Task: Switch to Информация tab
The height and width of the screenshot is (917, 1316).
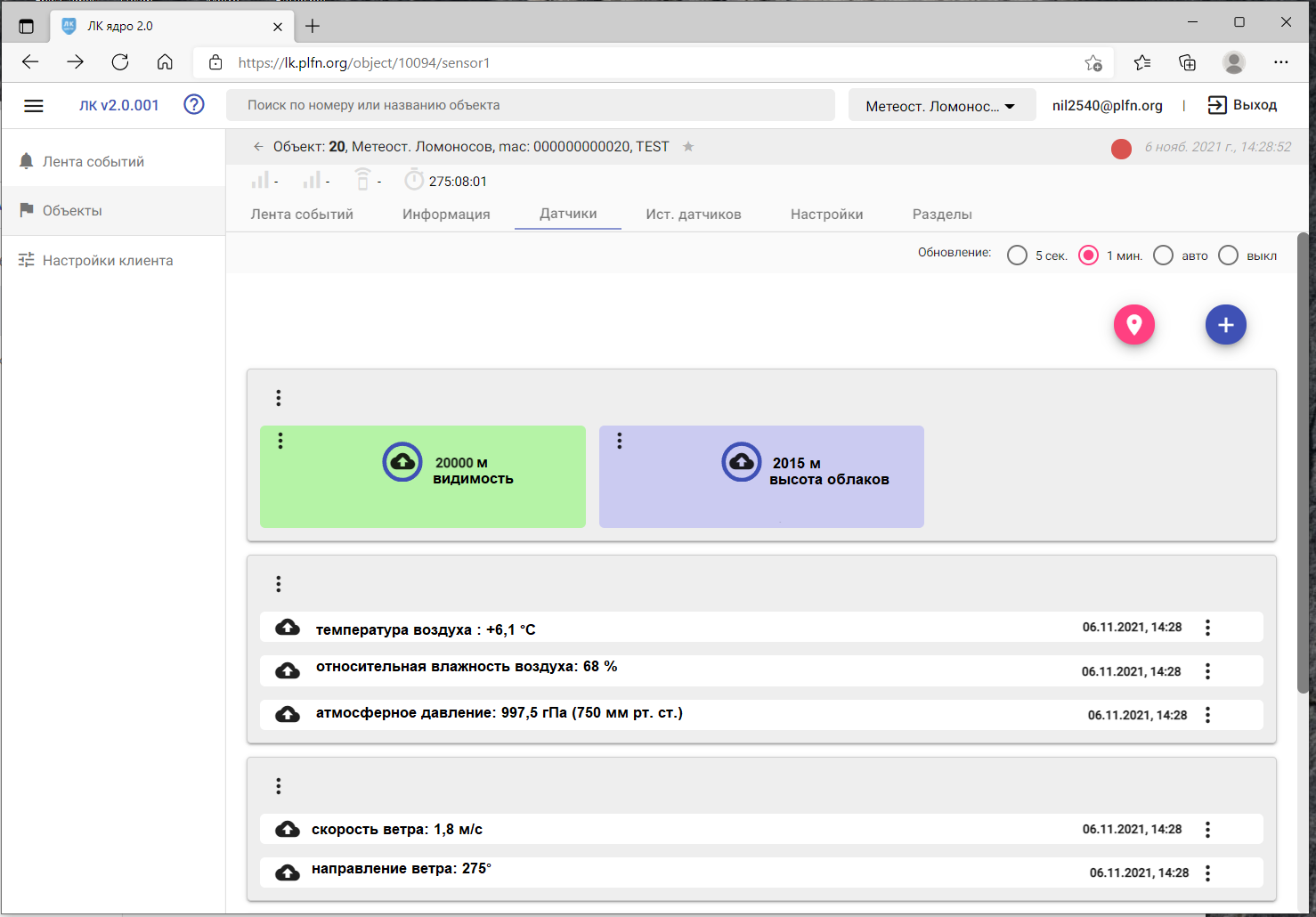Action: point(446,215)
